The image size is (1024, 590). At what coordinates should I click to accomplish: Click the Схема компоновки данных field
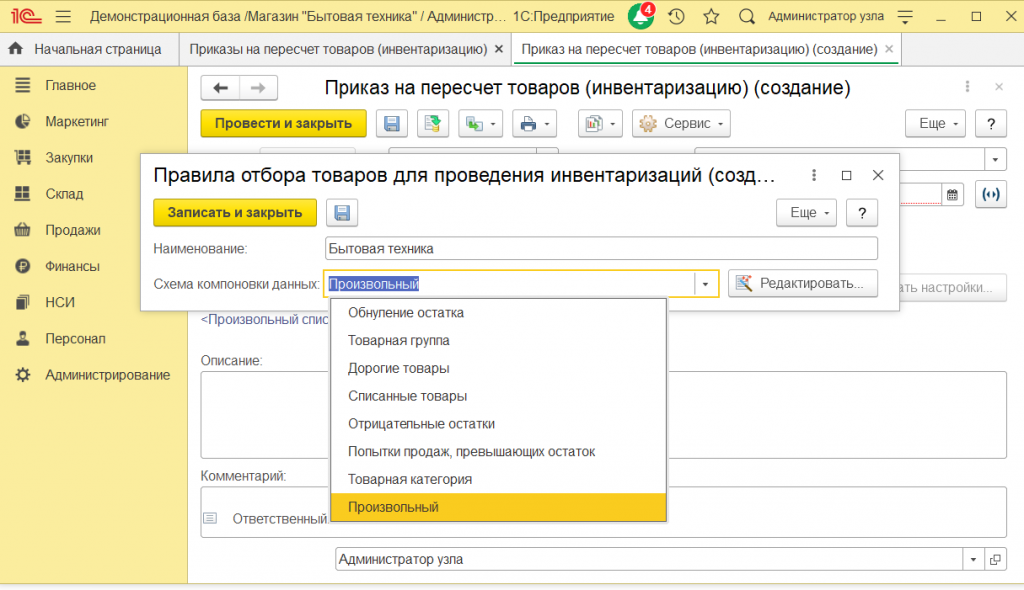(x=509, y=284)
